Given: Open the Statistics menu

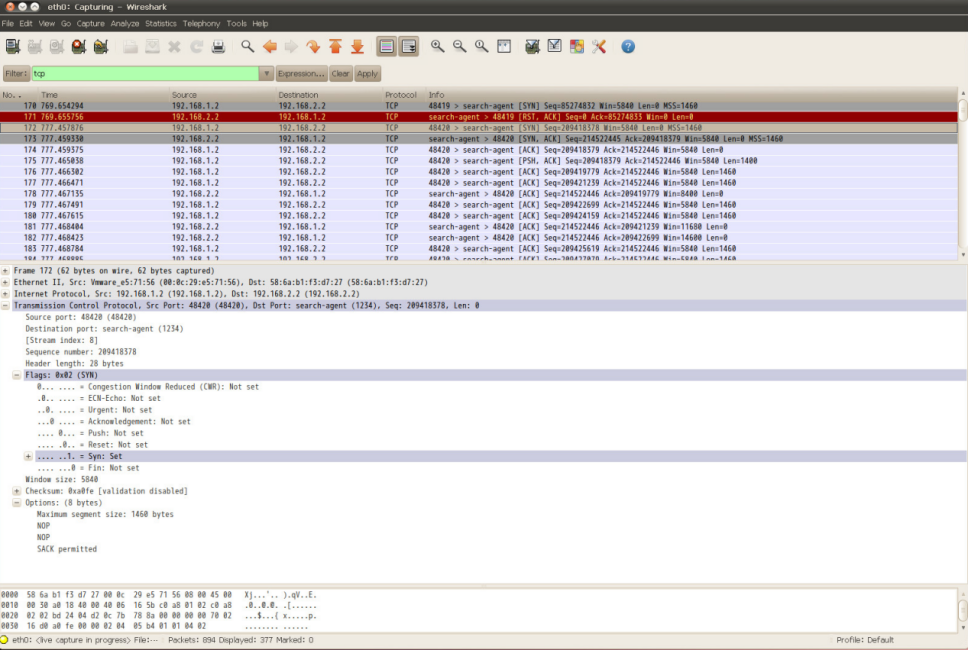Looking at the screenshot, I should point(161,23).
